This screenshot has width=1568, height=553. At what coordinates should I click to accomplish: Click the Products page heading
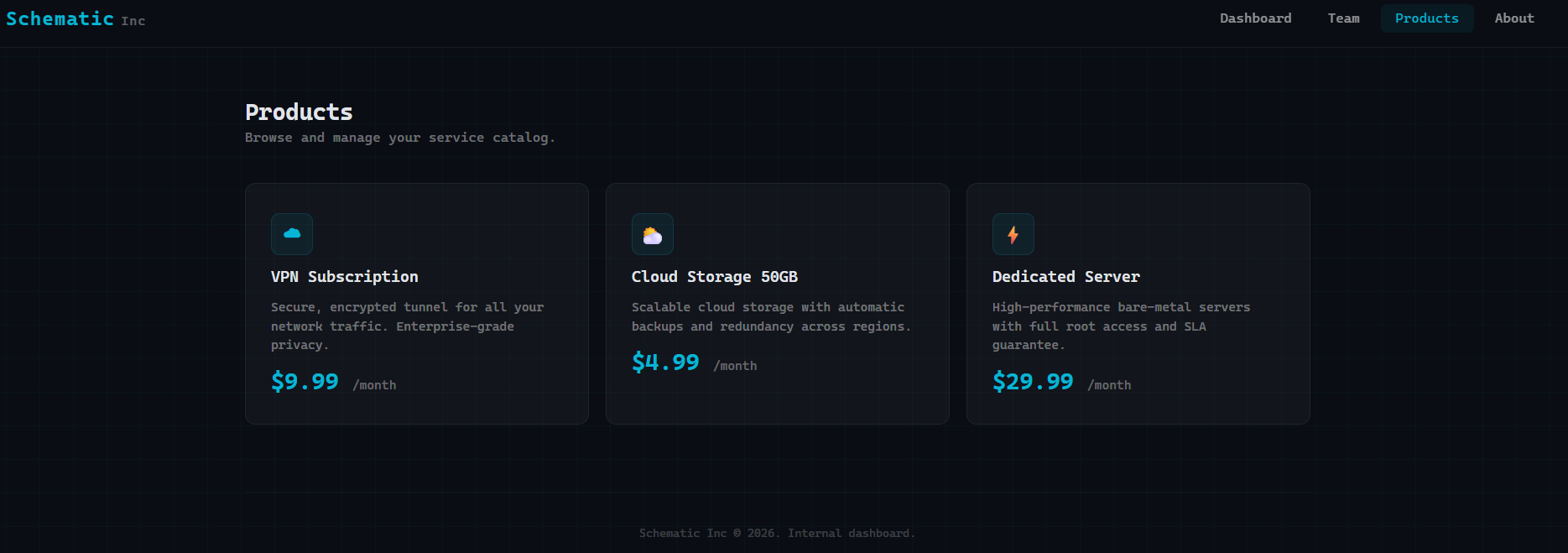(x=299, y=112)
